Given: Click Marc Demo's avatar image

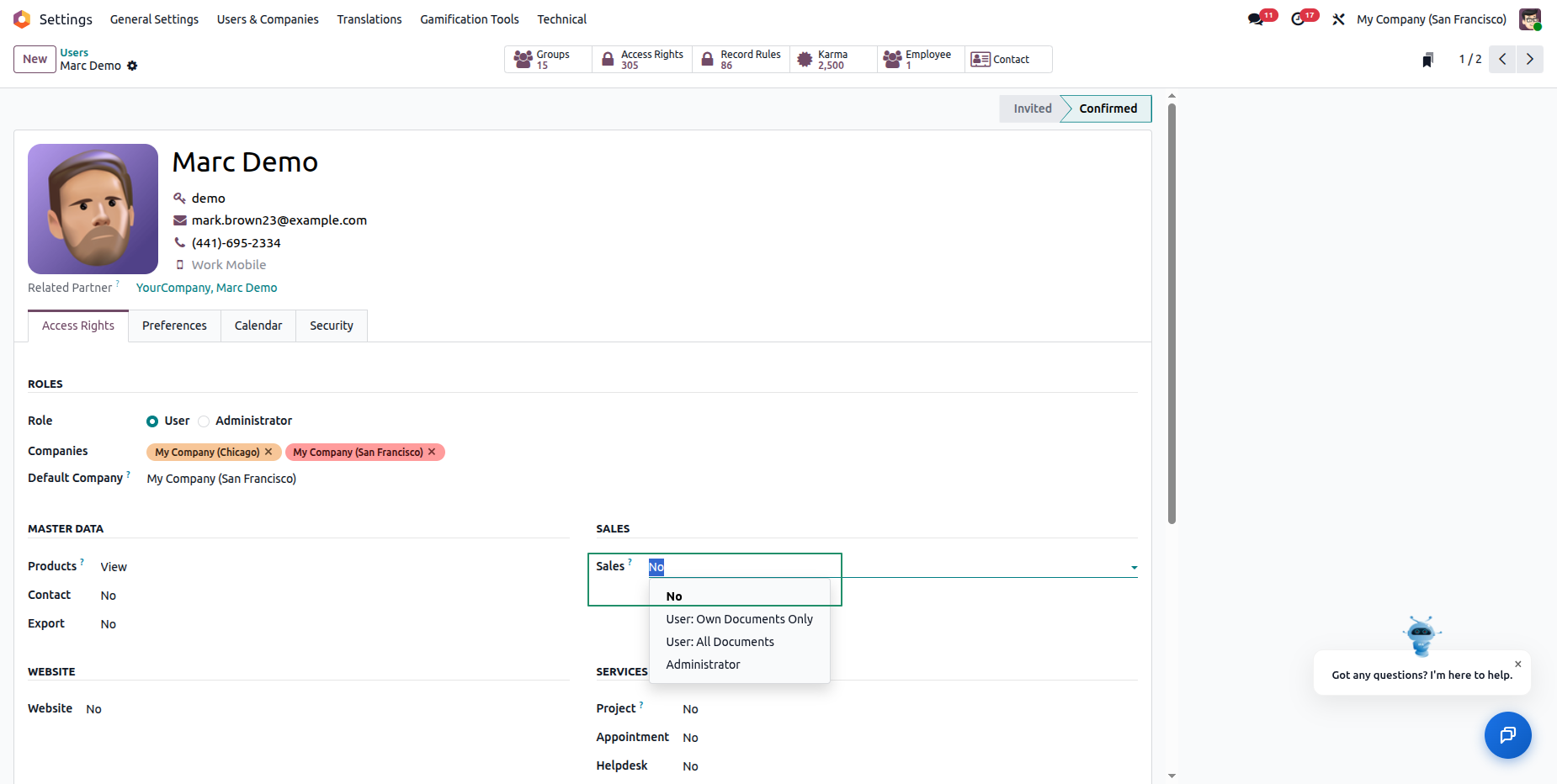Looking at the screenshot, I should click(x=93, y=209).
